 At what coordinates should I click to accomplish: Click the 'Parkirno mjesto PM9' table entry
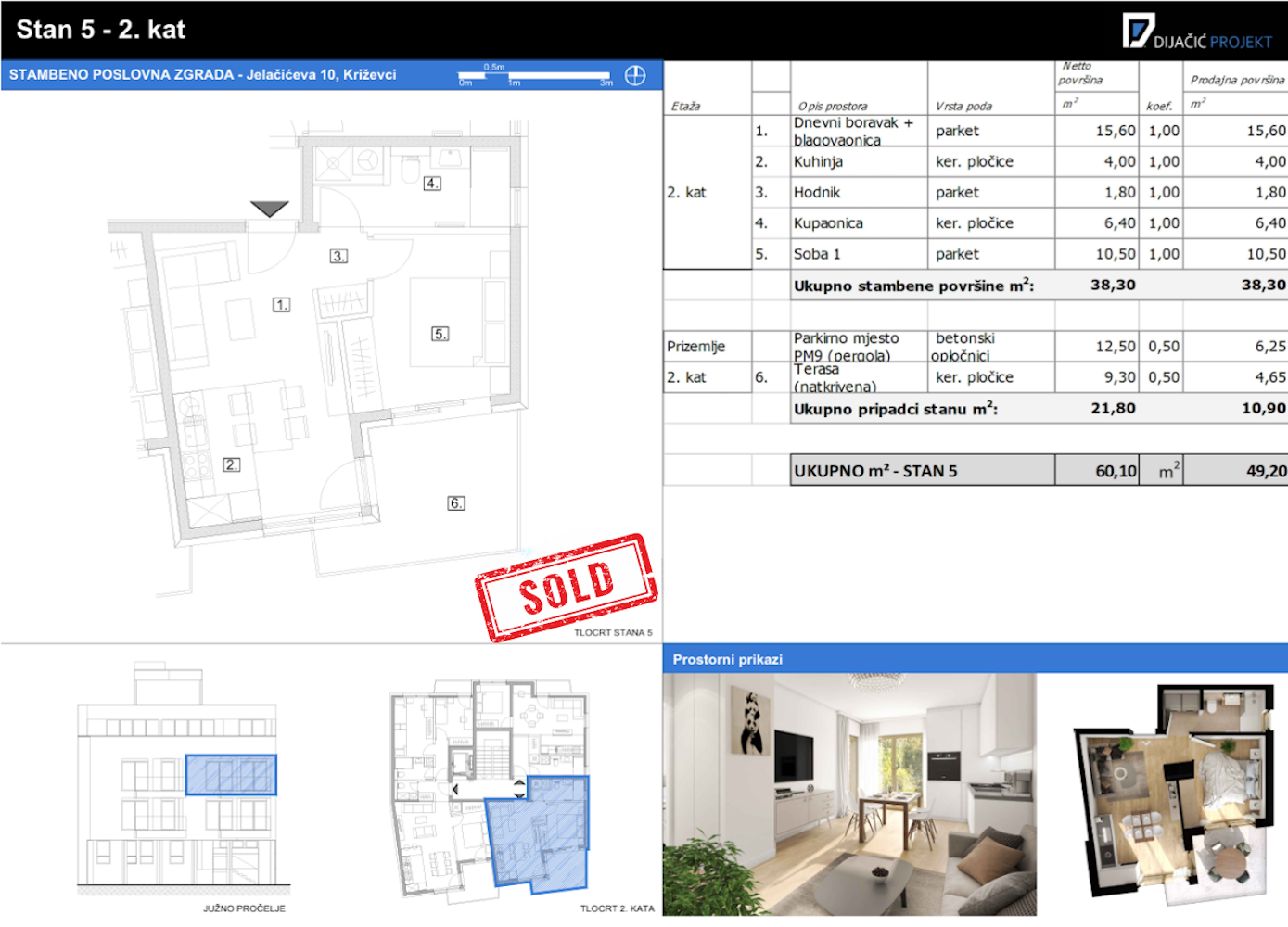845,347
